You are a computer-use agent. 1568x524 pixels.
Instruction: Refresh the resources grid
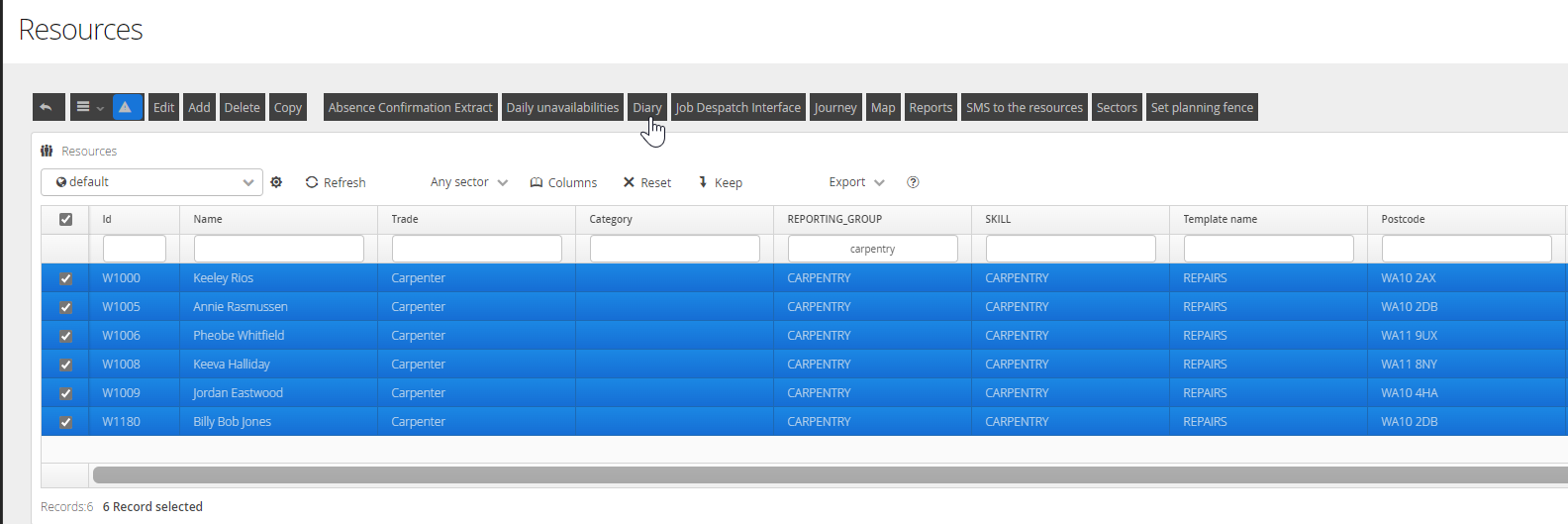pos(336,182)
